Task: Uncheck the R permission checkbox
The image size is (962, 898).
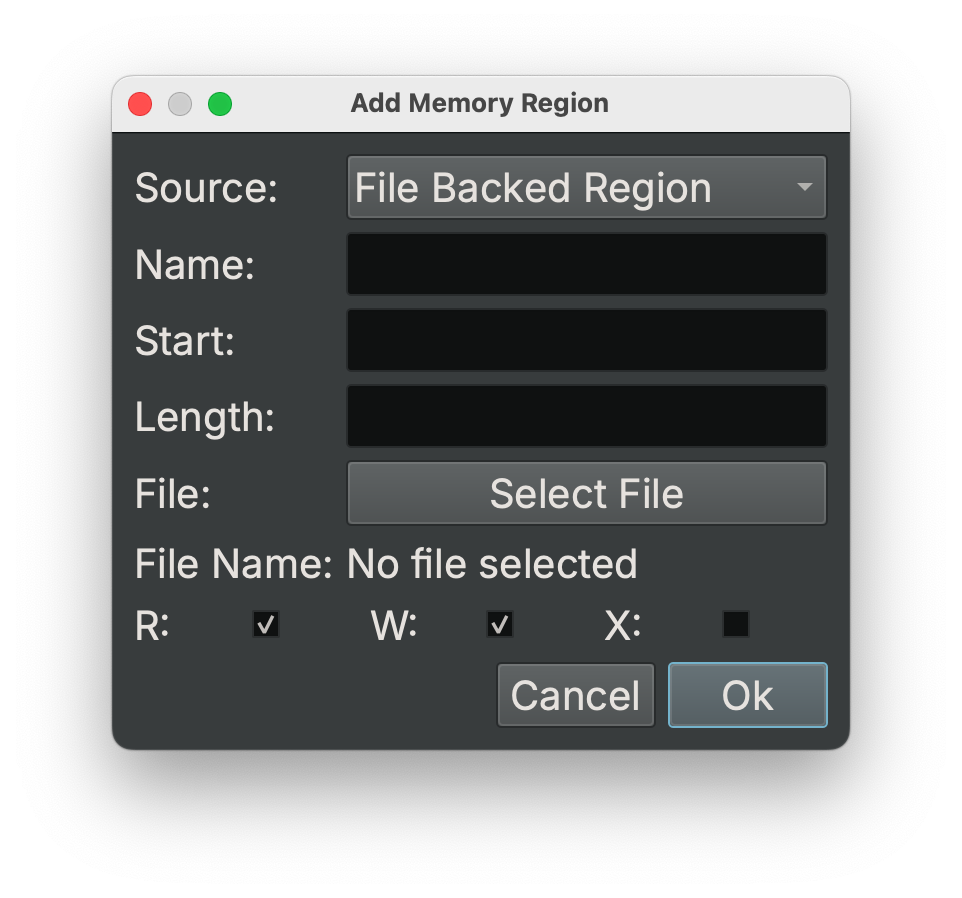Action: pyautogui.click(x=265, y=624)
